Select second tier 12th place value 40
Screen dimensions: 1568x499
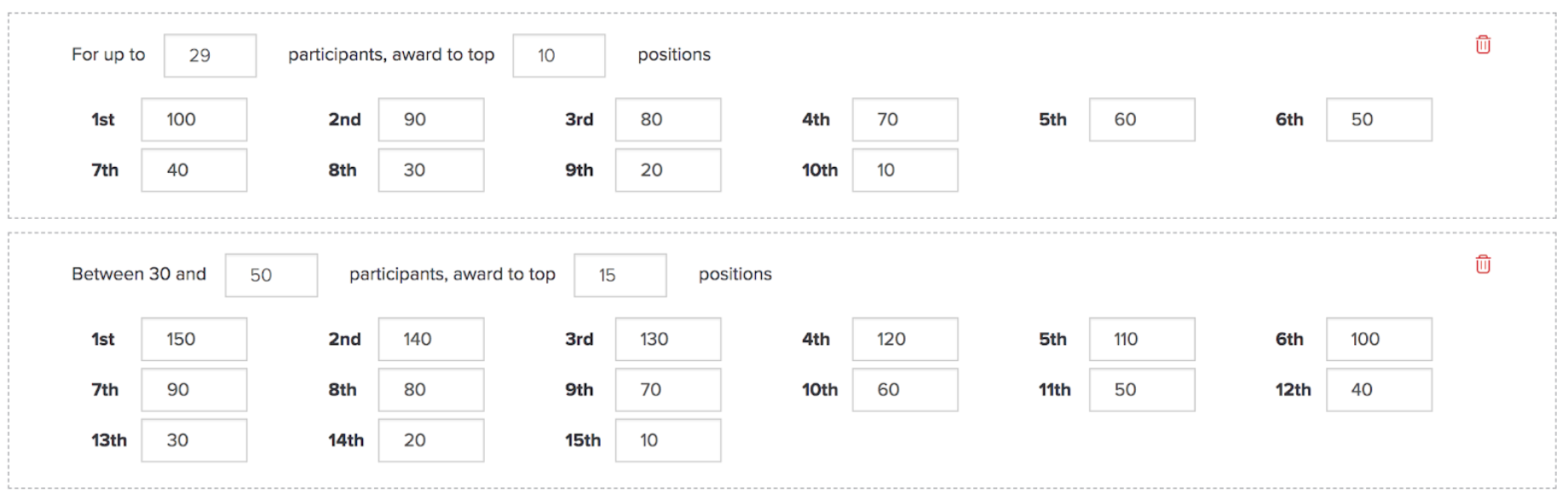click(x=1379, y=389)
